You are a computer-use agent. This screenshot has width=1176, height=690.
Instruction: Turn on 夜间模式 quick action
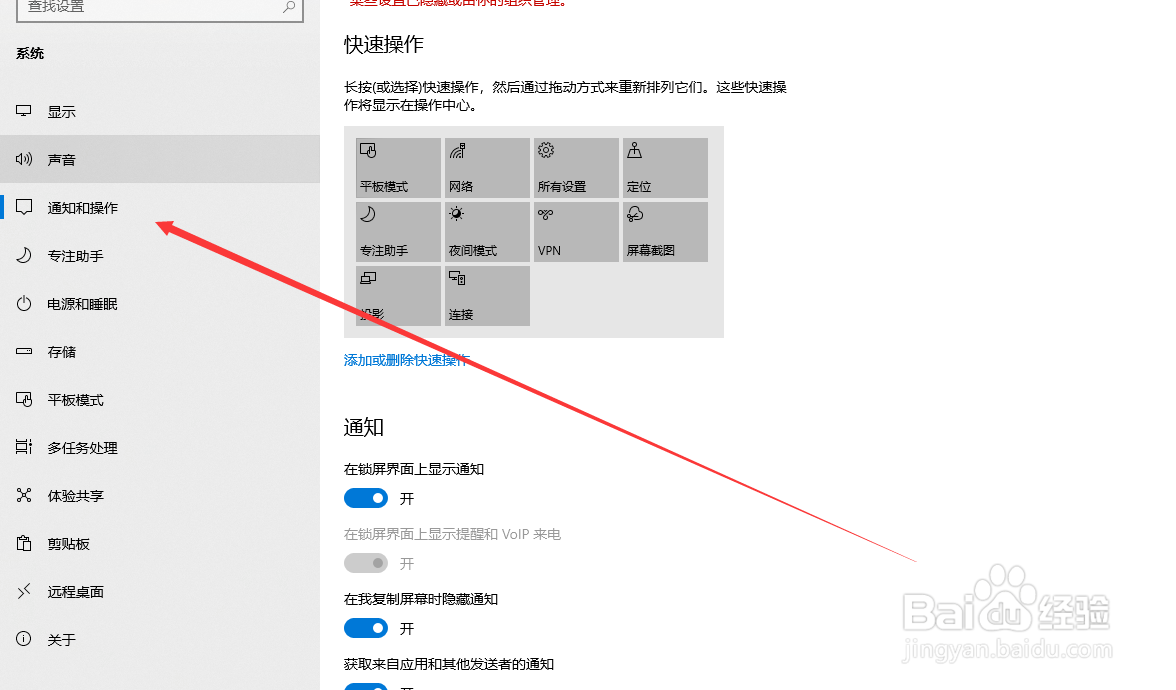tap(487, 231)
